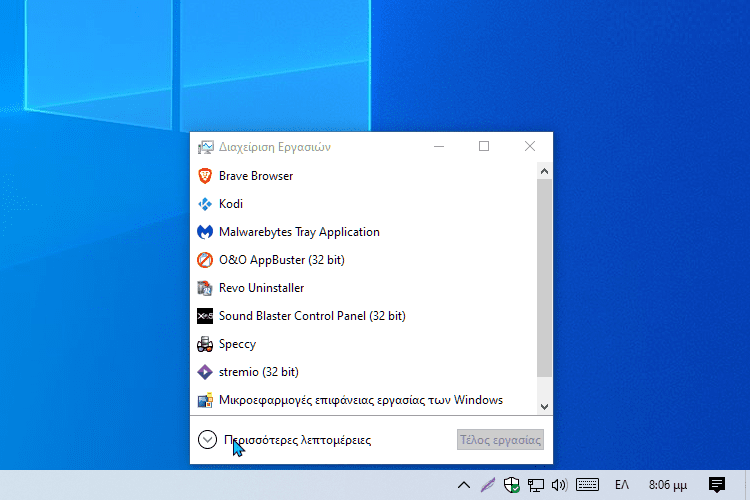The height and width of the screenshot is (500, 750).
Task: Click the O&O AppBuster icon
Action: [x=205, y=260]
